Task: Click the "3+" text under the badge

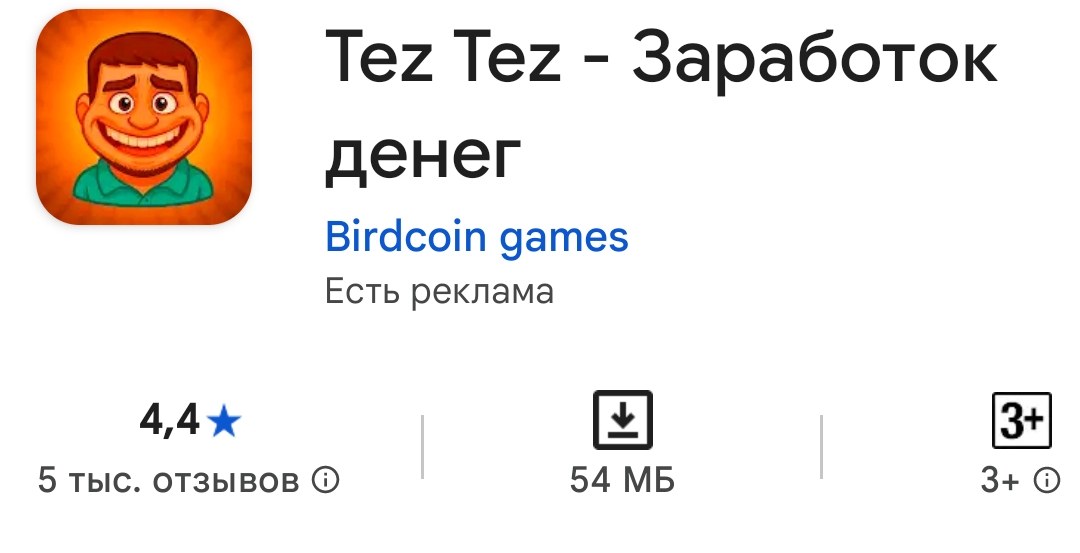Action: point(1000,481)
